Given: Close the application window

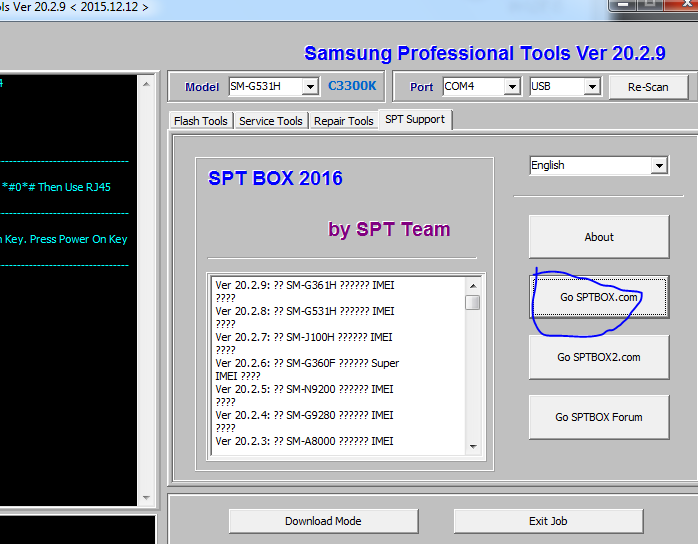Looking at the screenshot, I should 683,4.
